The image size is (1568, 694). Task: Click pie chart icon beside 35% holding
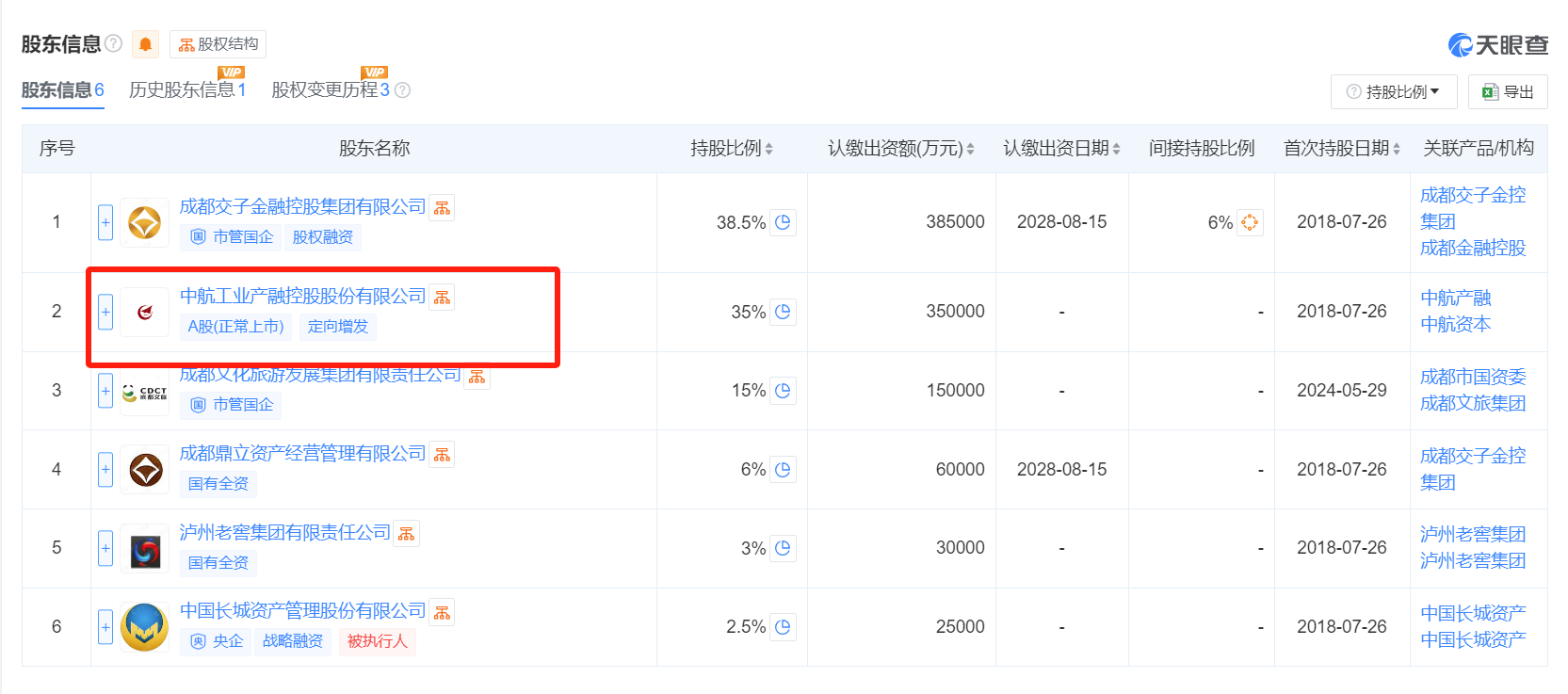pos(783,312)
